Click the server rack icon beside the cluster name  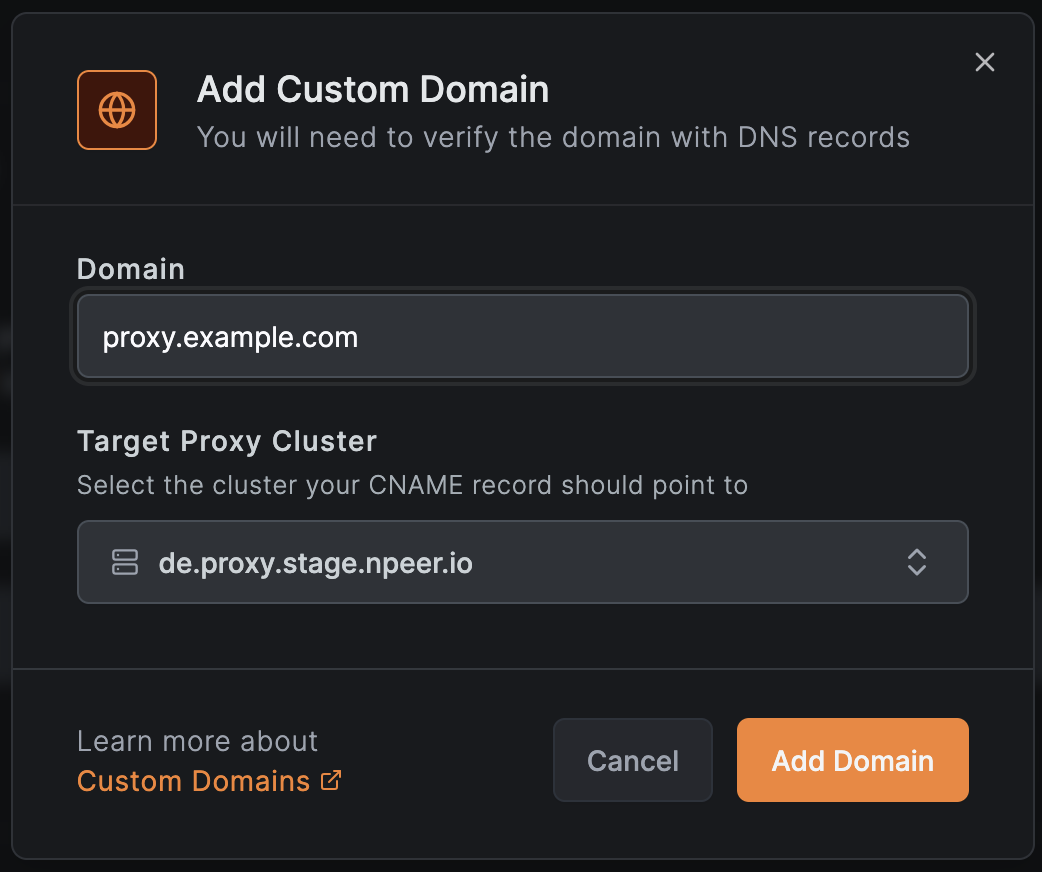click(124, 562)
